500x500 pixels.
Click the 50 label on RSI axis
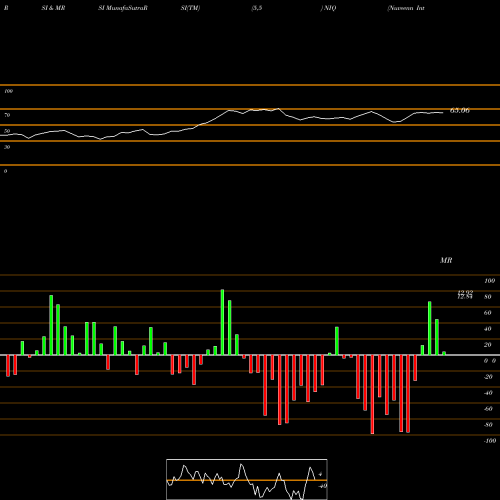click(7, 131)
